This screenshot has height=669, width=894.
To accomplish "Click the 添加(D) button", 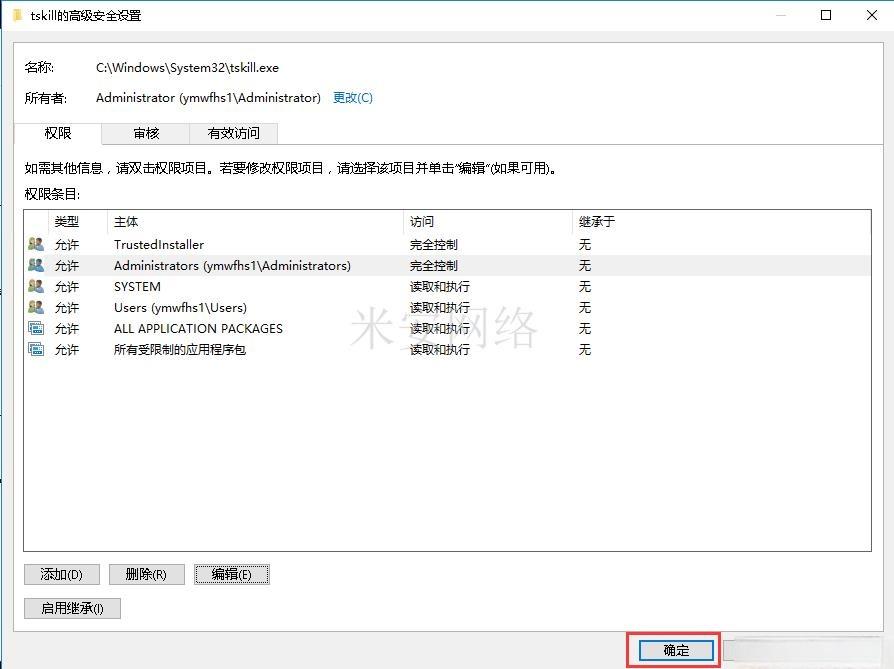I will point(62,574).
